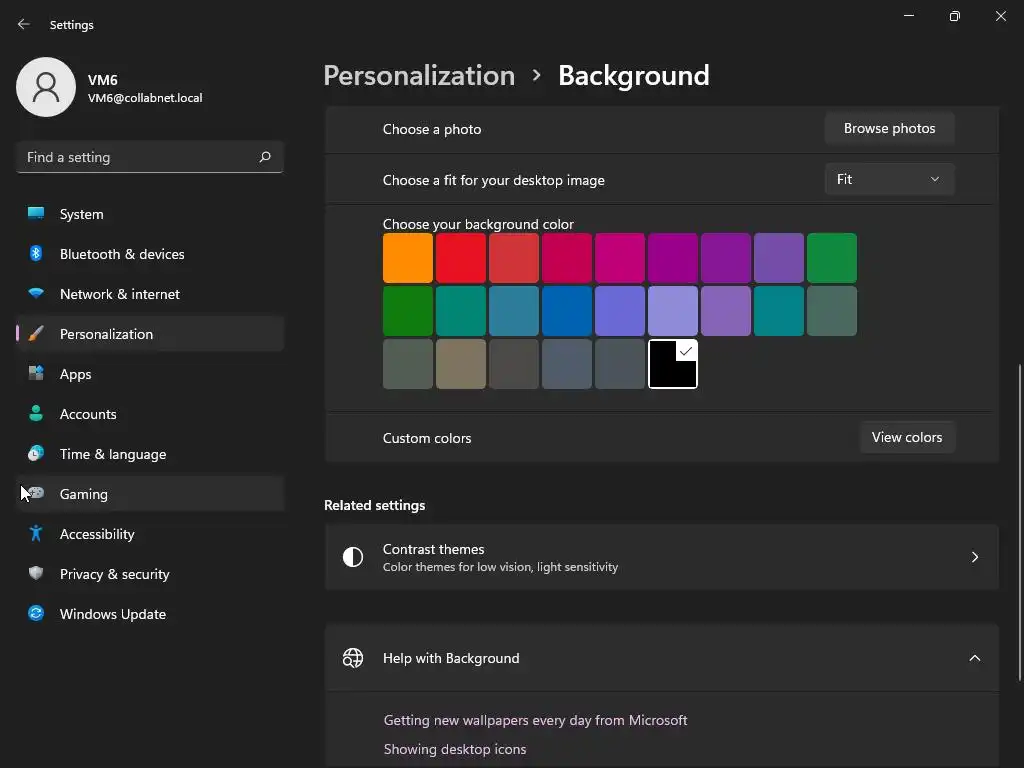Viewport: 1024px width, 768px height.
Task: Click the Windows Update sync icon
Action: 36,614
